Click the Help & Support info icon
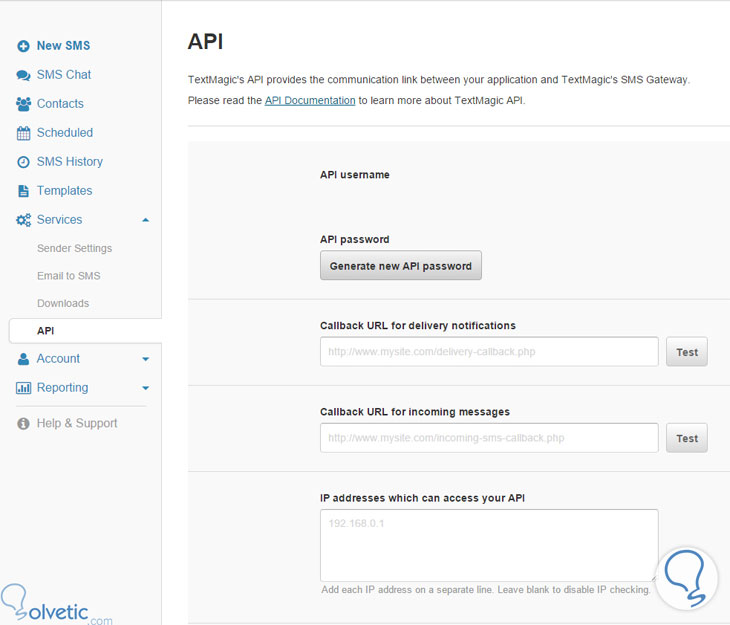730x625 pixels. (x=23, y=424)
